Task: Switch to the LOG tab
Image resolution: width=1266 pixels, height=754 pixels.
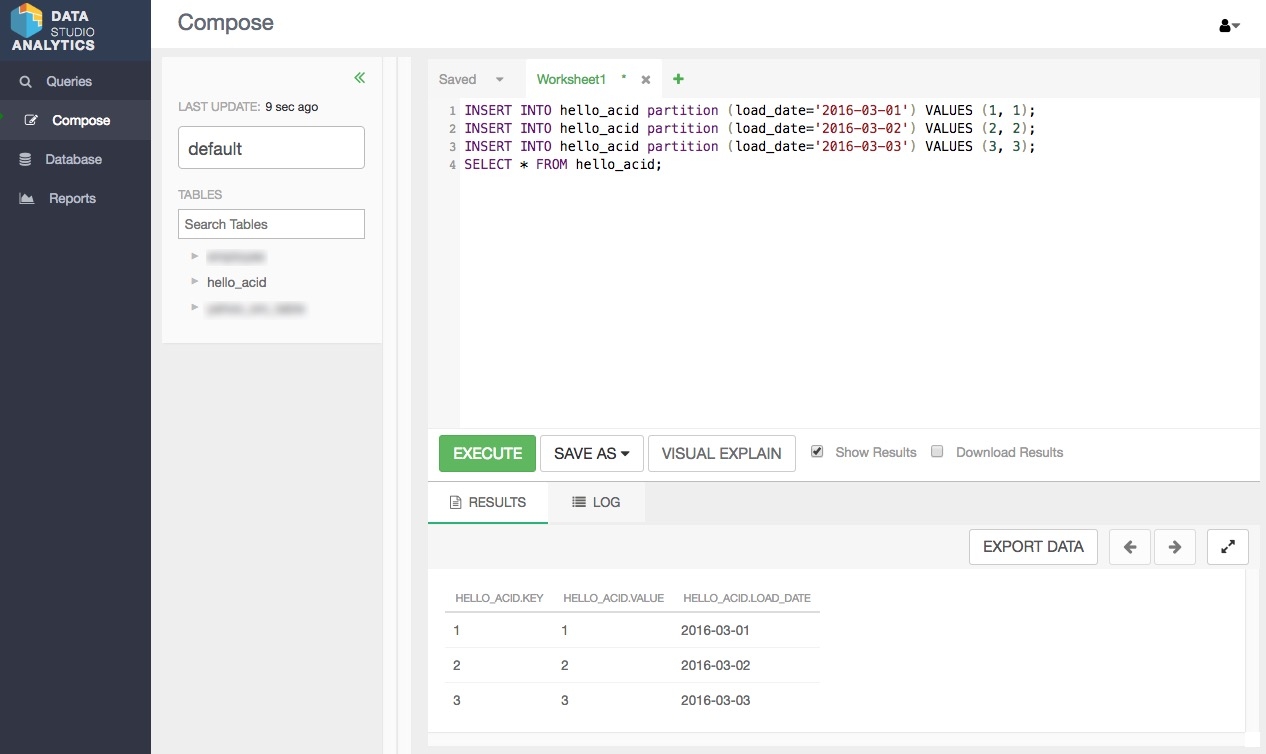Action: click(597, 502)
